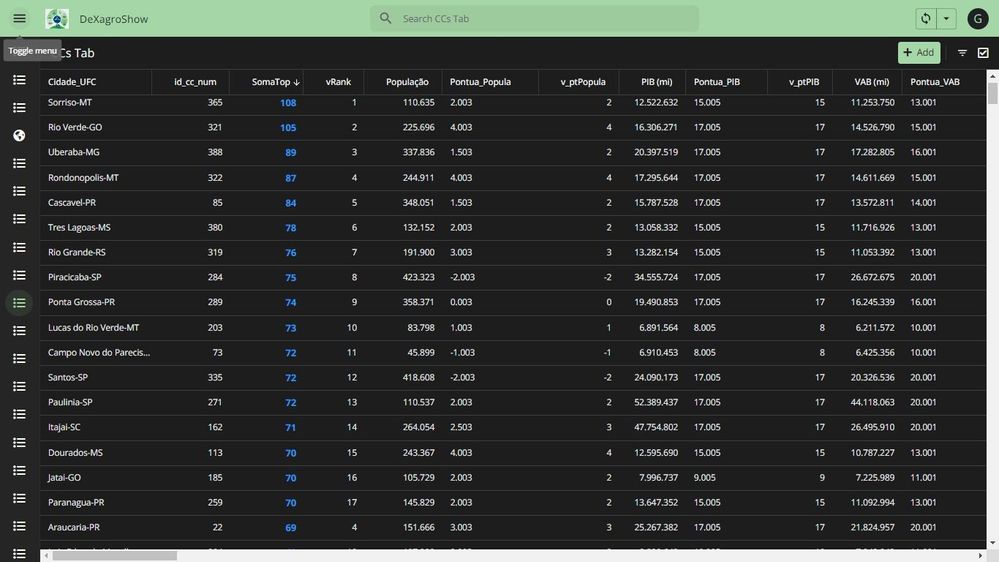
Task: Open SomaTop value 89 for Uberaba-MG
Action: [x=291, y=152]
